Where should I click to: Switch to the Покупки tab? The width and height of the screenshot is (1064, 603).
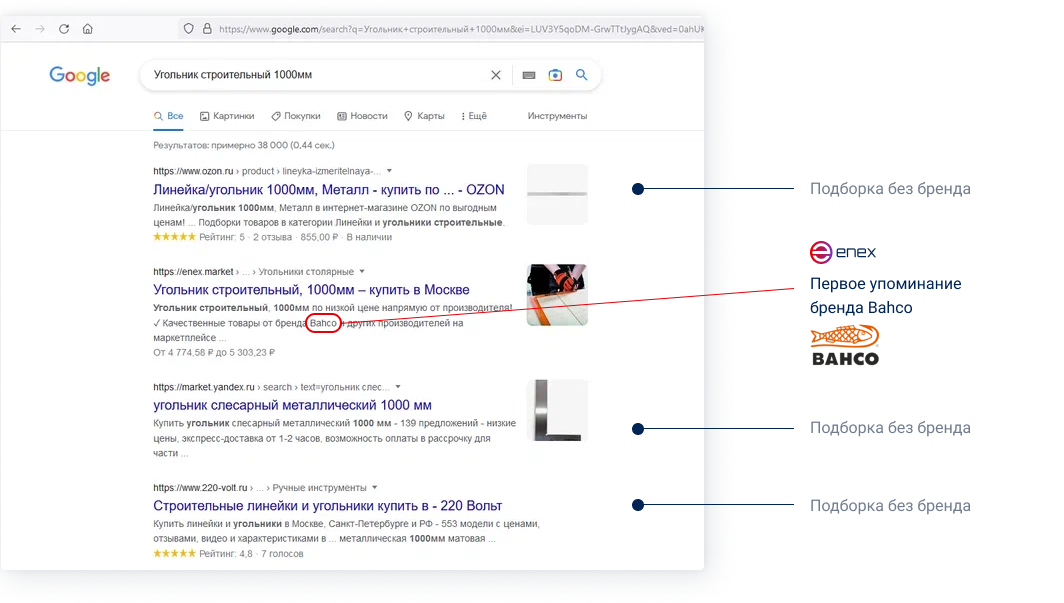coord(296,116)
